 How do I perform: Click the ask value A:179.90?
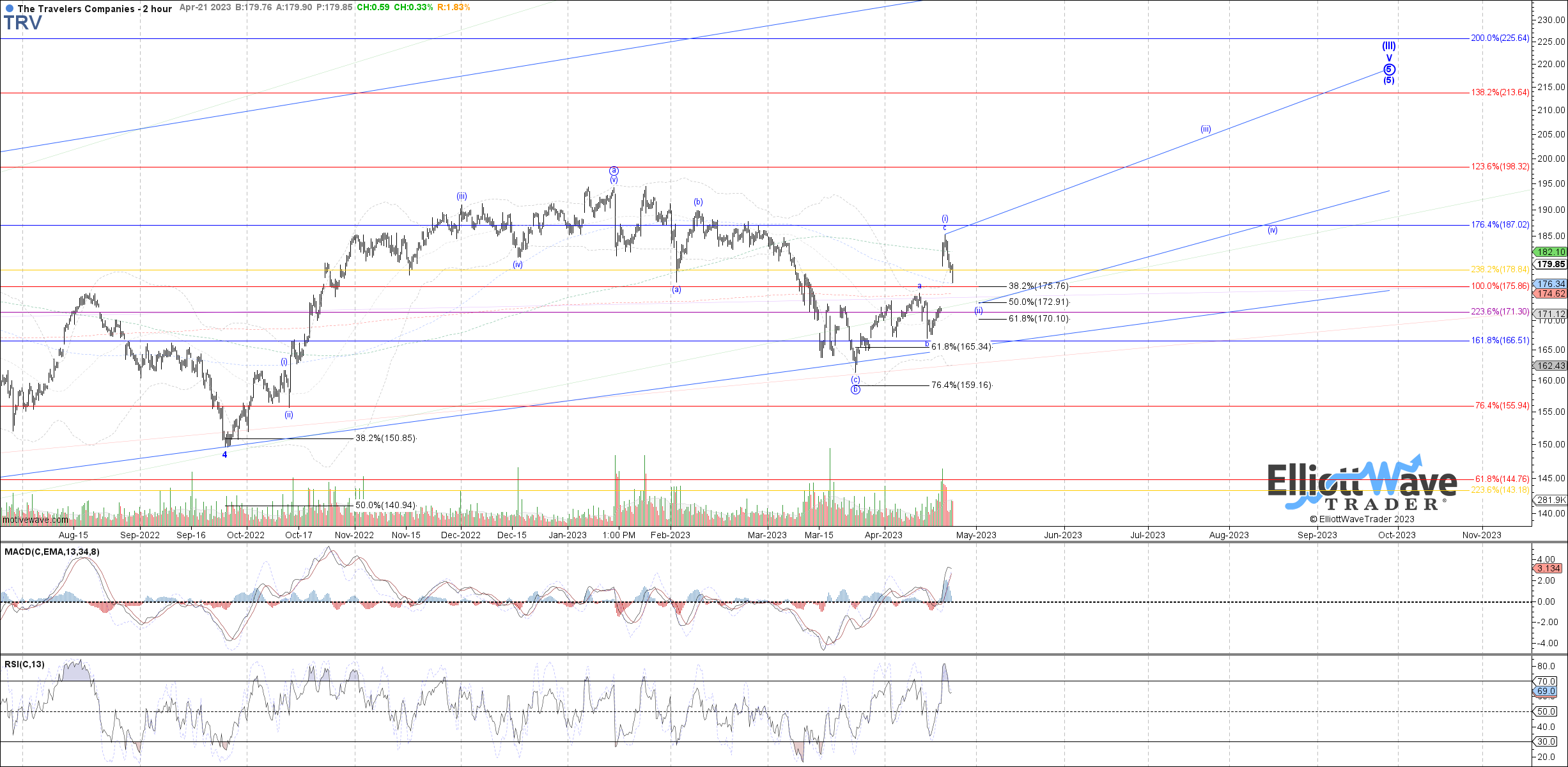coord(294,8)
